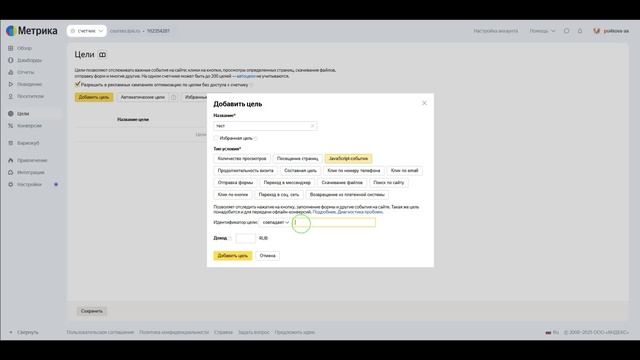Select JavaScript-событие condition type
Screen dimensions: 640x360
(348, 158)
